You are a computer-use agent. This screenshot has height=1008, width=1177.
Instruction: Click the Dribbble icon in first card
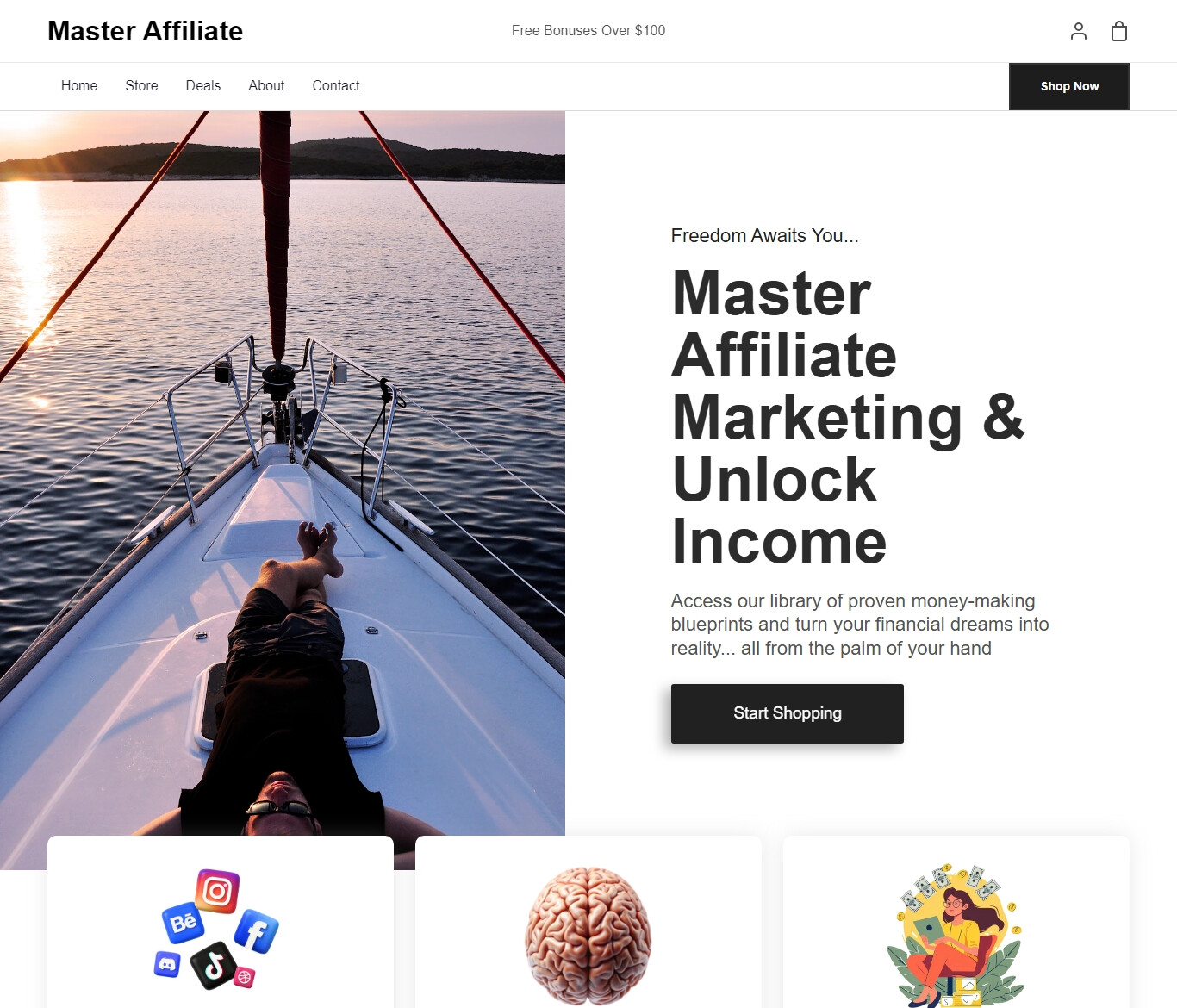[x=245, y=977]
